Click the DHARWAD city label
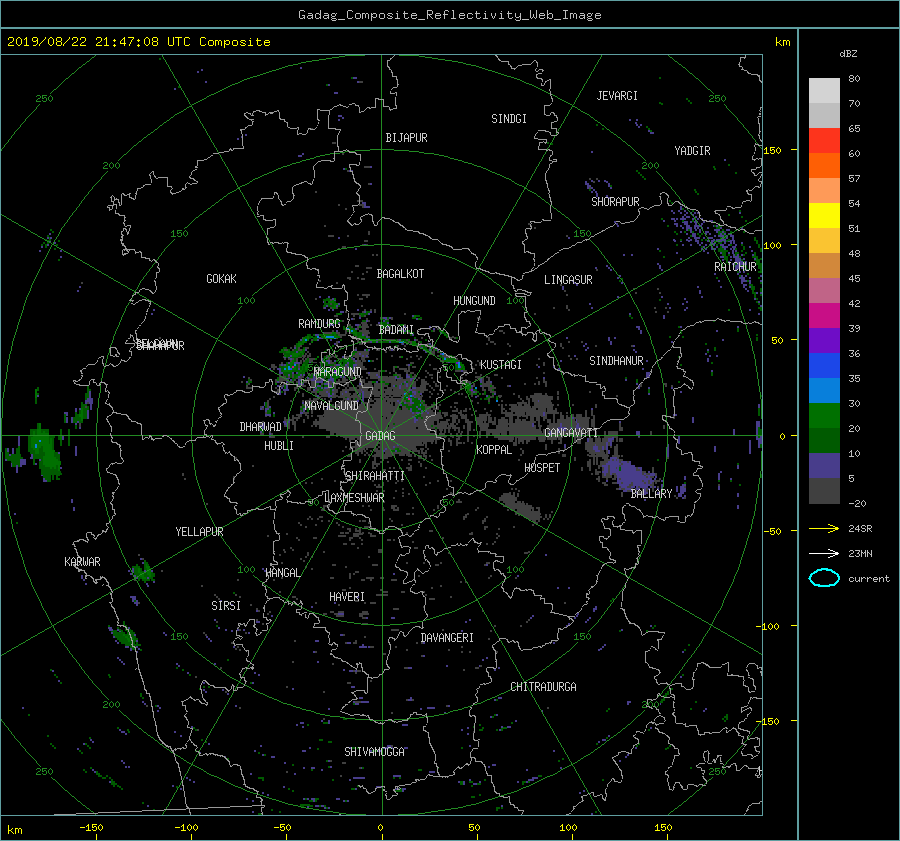Screen dimensions: 900x841 click(x=260, y=427)
